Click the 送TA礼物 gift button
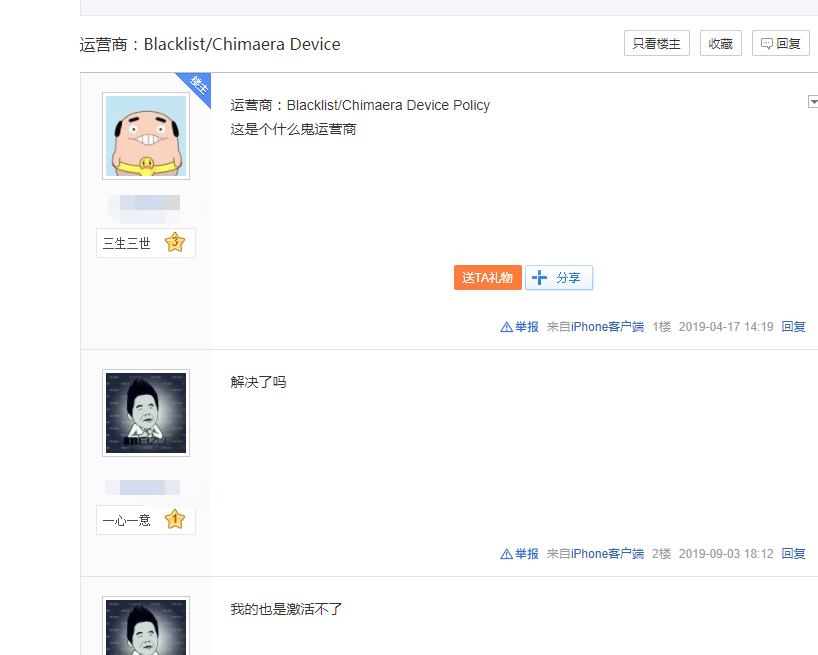This screenshot has height=655, width=818. click(x=487, y=278)
